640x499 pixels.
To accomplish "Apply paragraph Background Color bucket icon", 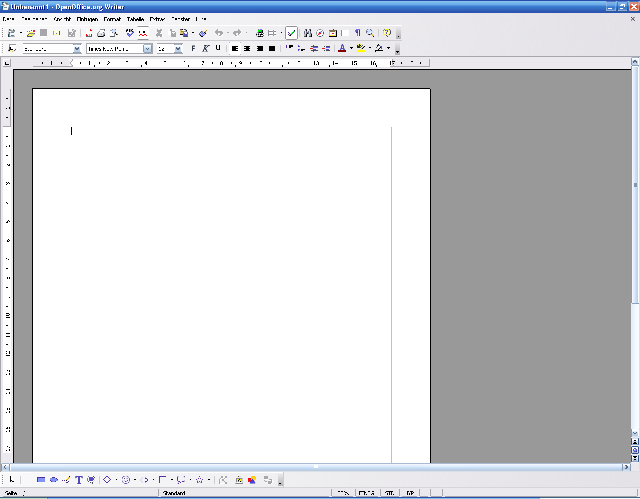I will pyautogui.click(x=379, y=49).
